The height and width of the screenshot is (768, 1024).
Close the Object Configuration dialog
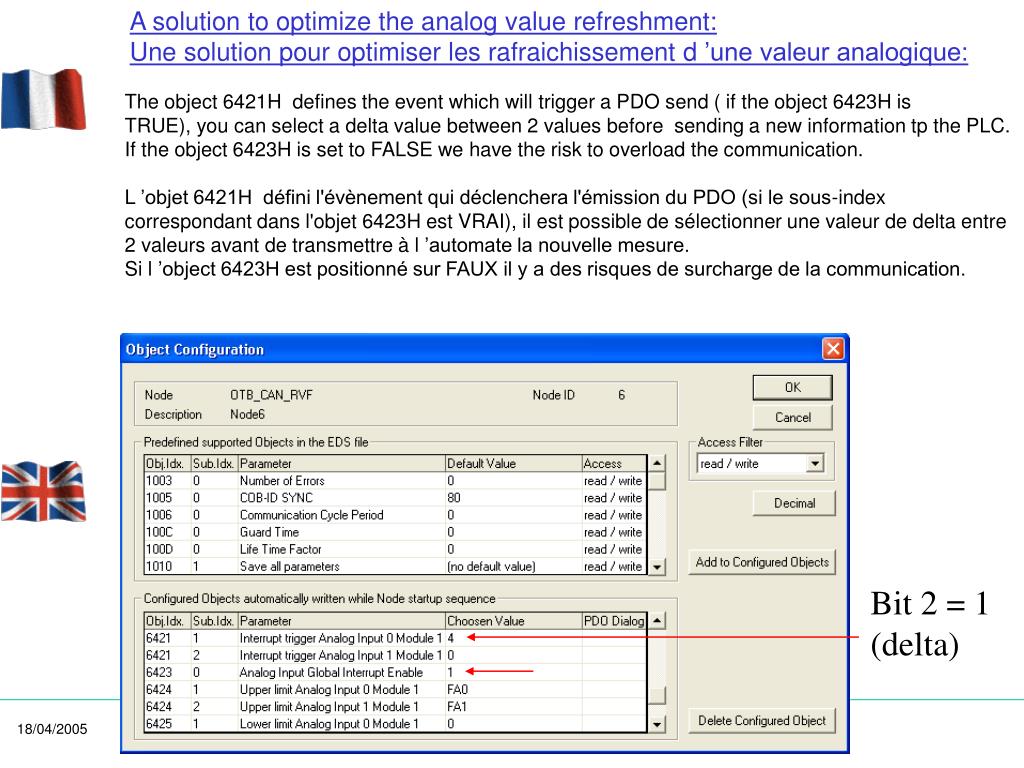click(833, 349)
